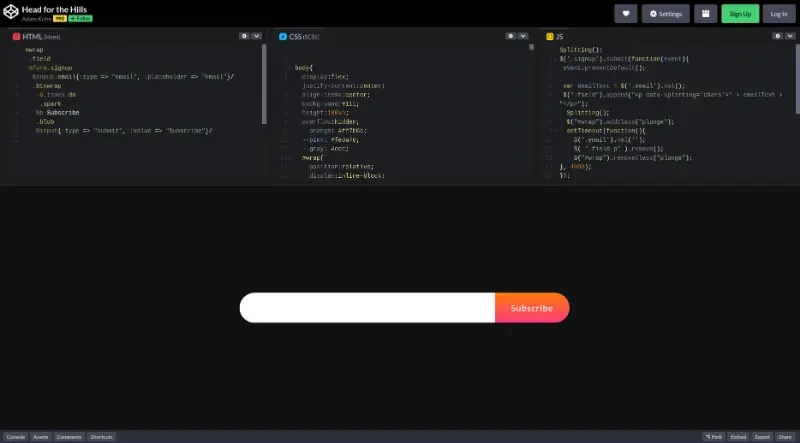The height and width of the screenshot is (443, 800).
Task: Open HTML editor settings gear
Action: click(244, 36)
